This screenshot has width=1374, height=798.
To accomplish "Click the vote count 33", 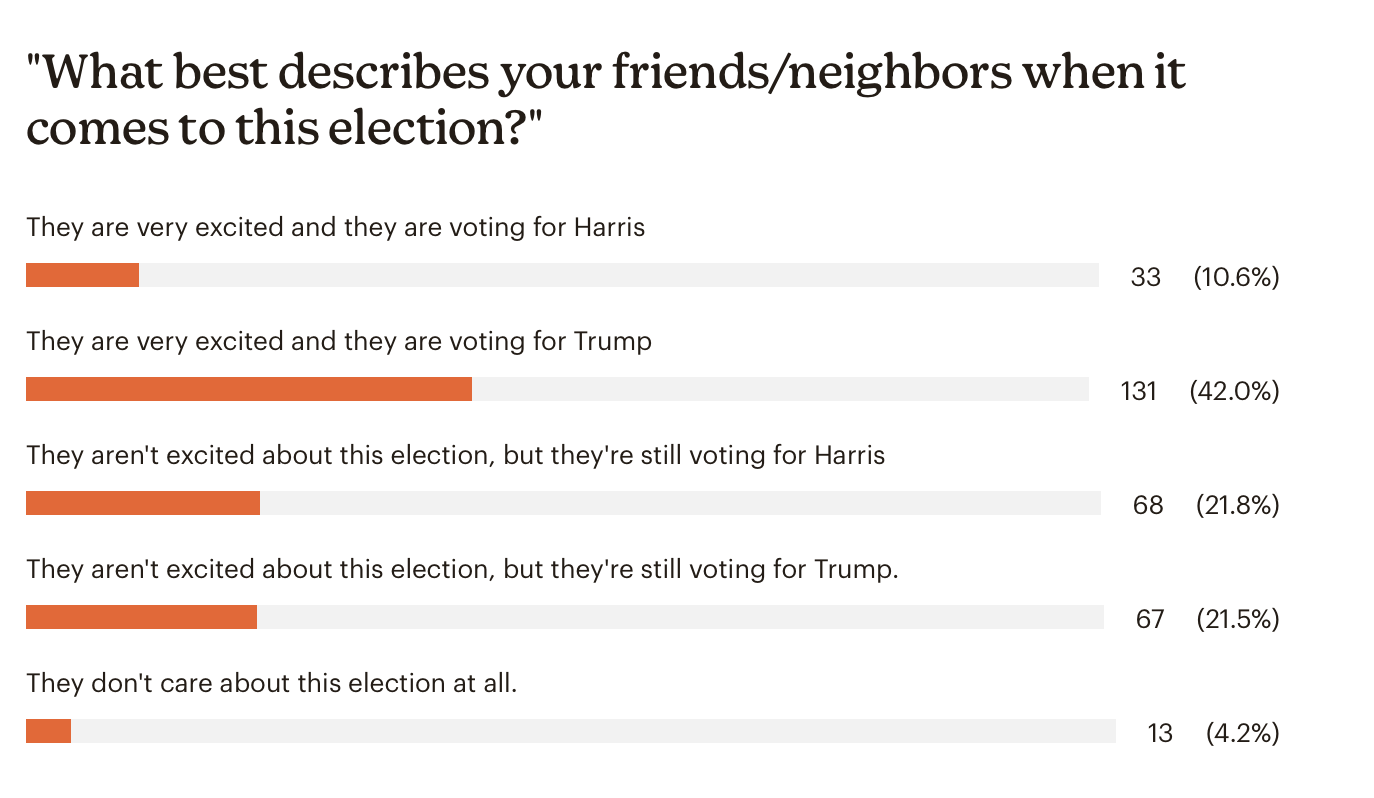I will (1146, 277).
